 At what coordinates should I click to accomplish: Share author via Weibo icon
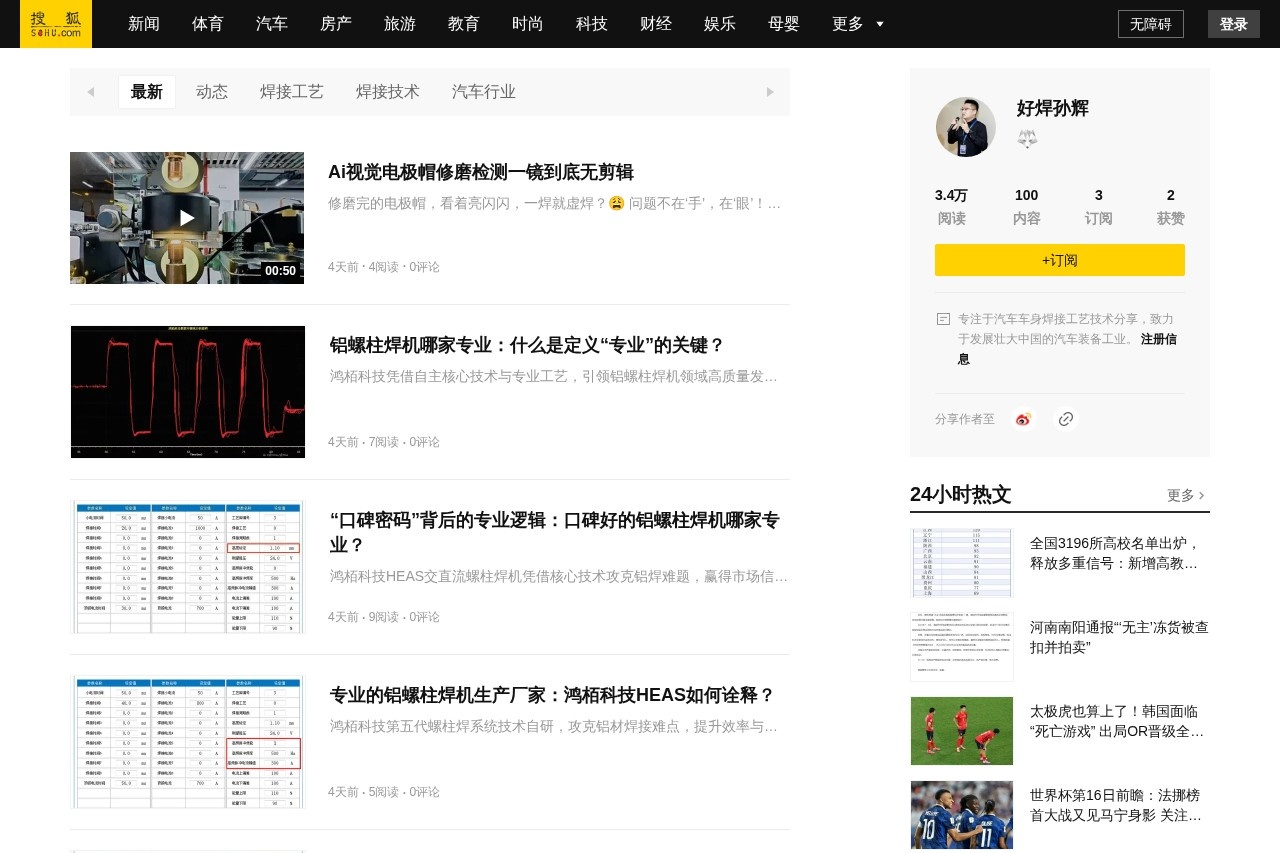click(x=1022, y=419)
